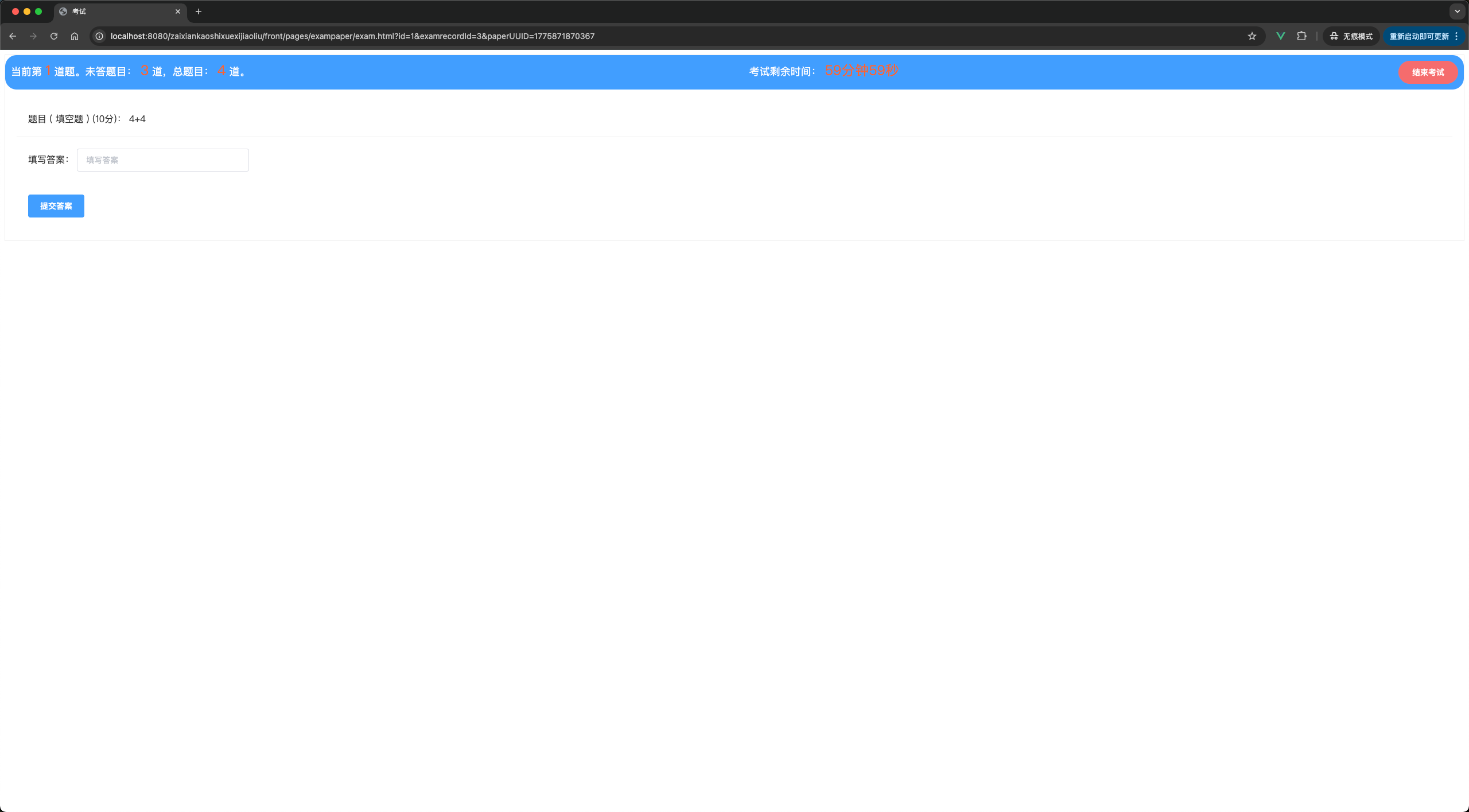
Task: Open a new browser tab
Action: 199,11
